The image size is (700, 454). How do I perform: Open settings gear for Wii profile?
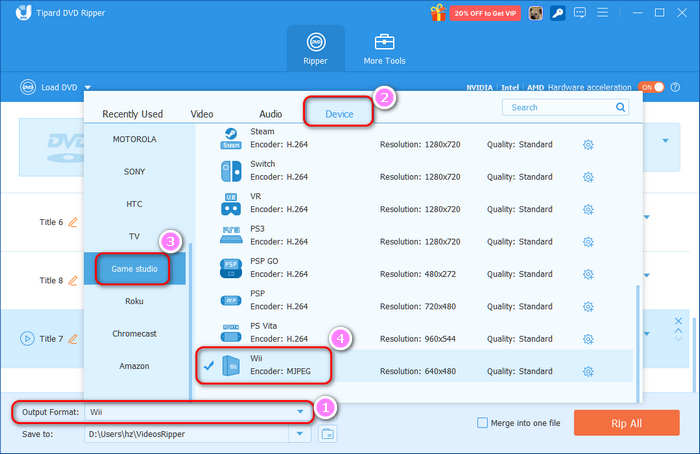(588, 371)
